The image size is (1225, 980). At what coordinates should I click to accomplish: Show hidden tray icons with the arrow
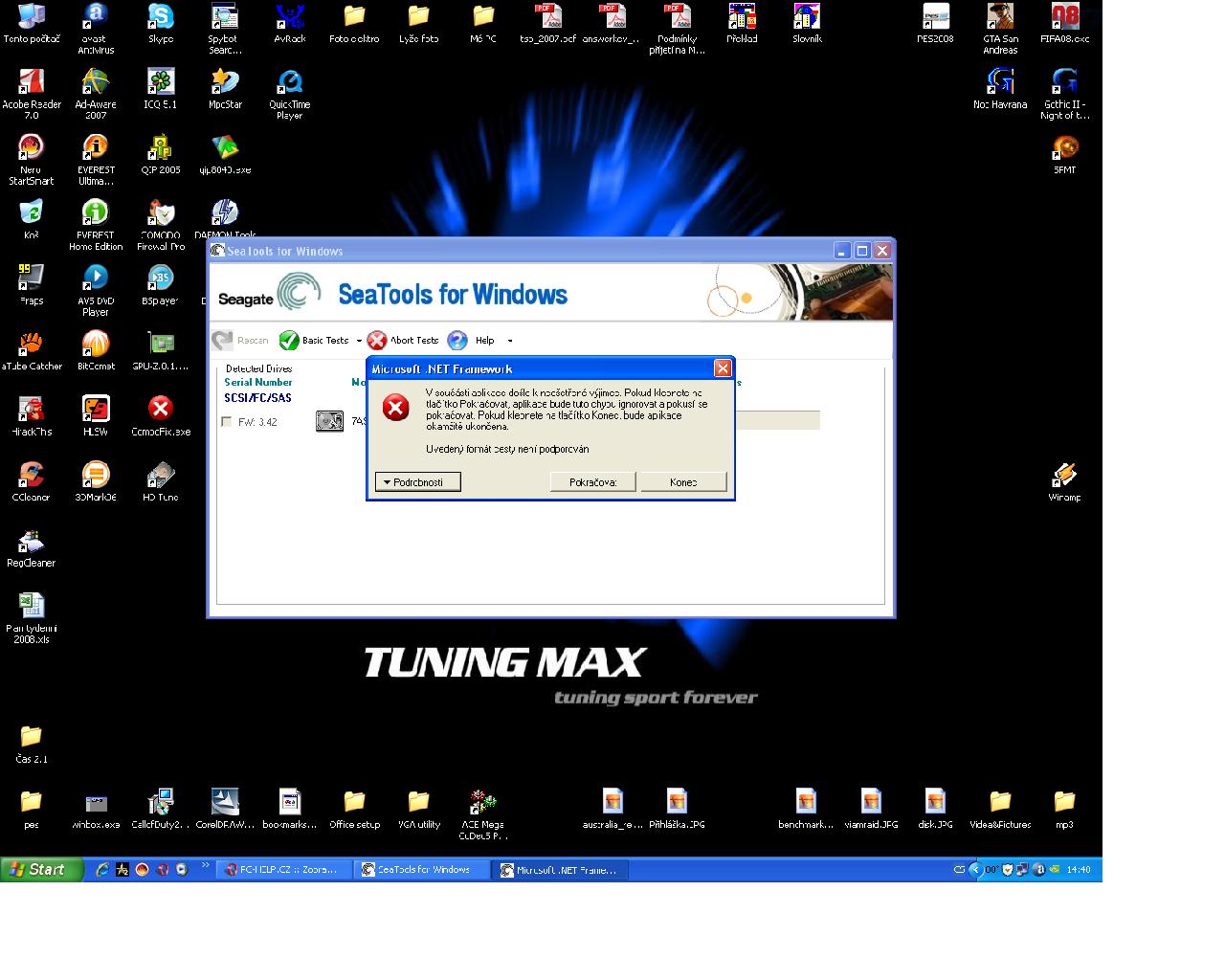click(x=975, y=870)
